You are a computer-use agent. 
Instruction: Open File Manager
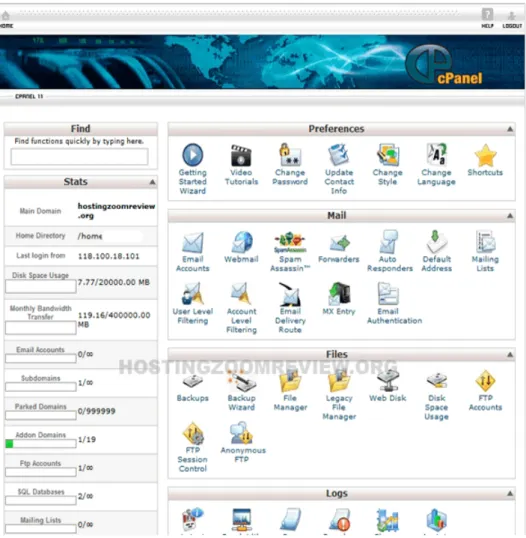click(290, 382)
